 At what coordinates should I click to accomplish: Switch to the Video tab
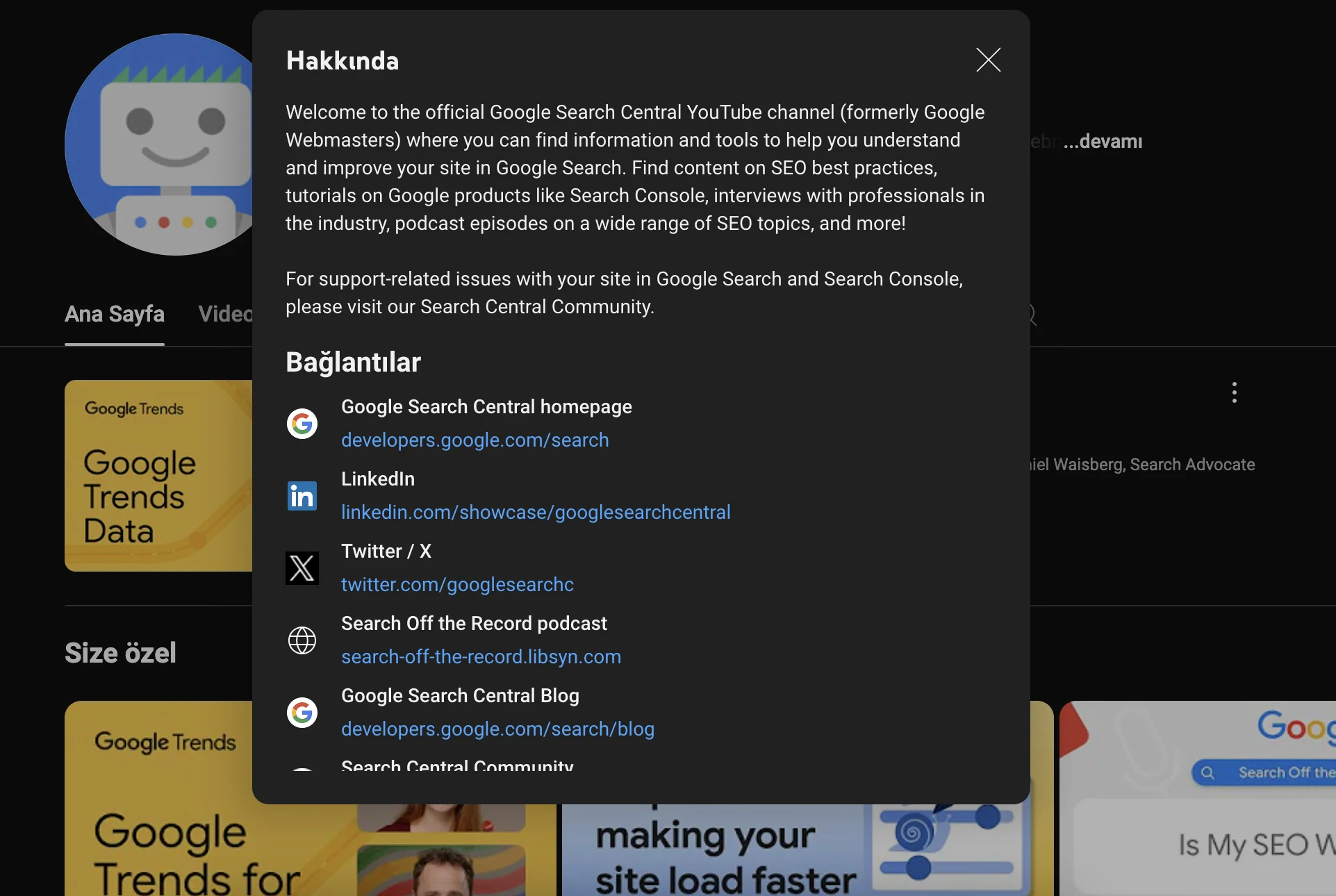225,314
